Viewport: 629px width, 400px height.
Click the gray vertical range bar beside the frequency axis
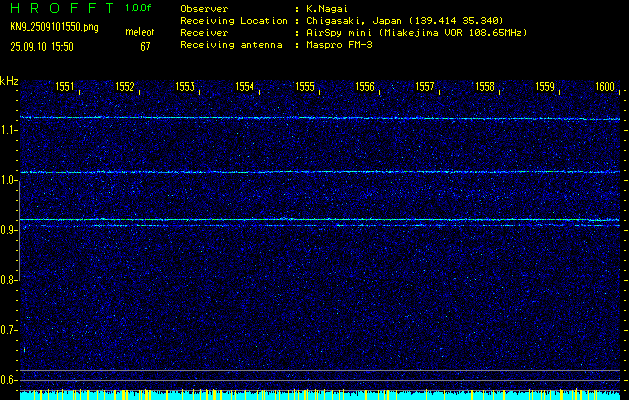(19, 231)
